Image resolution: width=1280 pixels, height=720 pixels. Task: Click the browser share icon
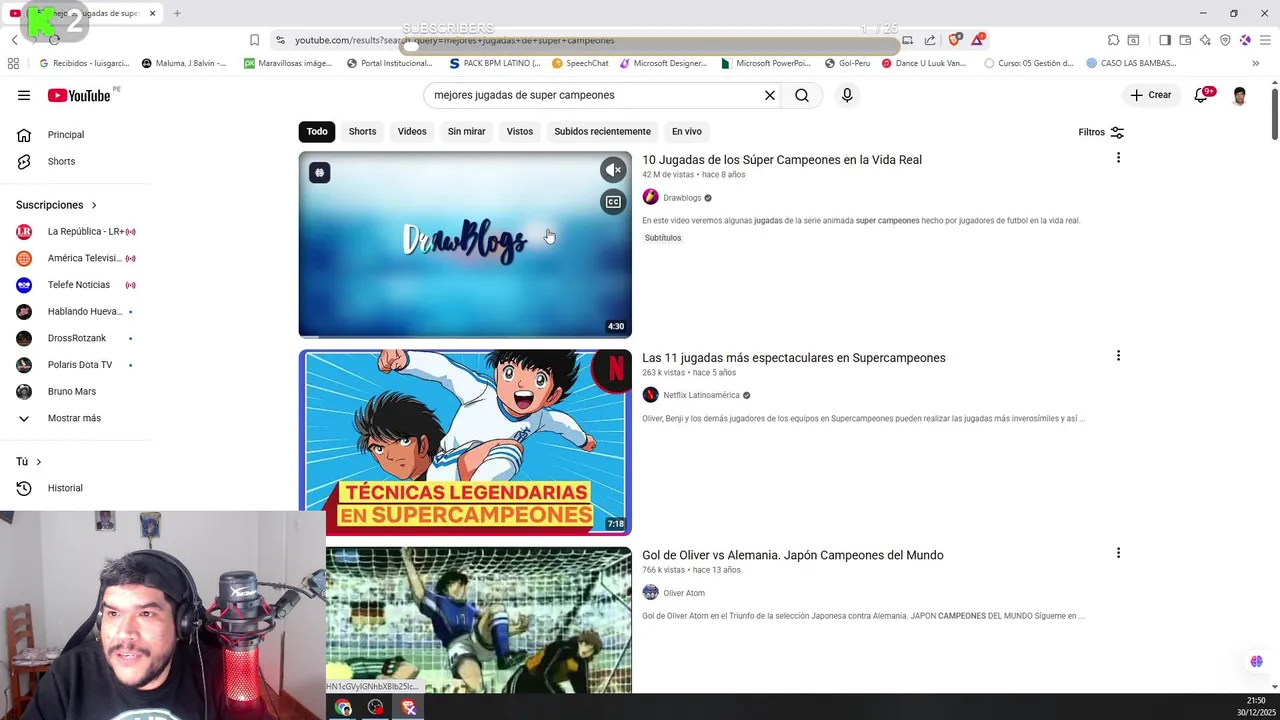pyautogui.click(x=930, y=40)
